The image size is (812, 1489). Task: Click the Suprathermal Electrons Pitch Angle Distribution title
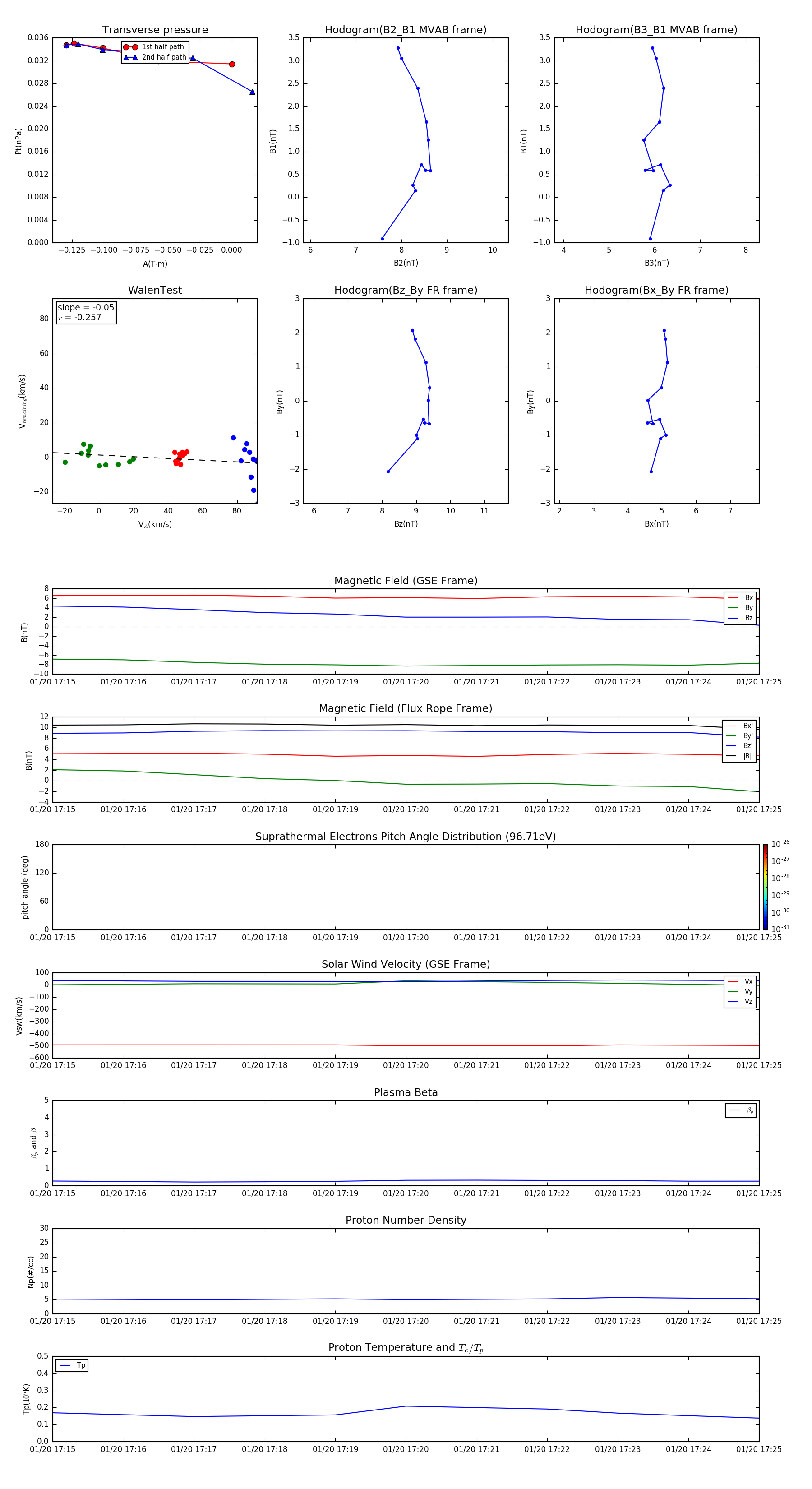[406, 837]
